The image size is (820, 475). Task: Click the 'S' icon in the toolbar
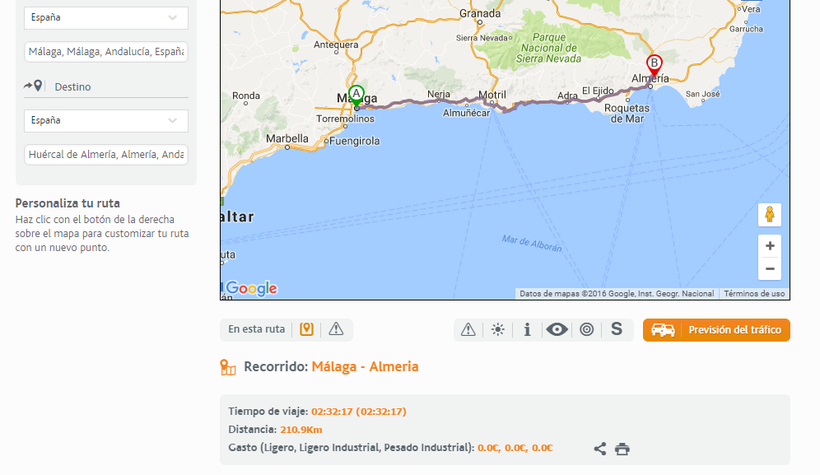pos(616,329)
